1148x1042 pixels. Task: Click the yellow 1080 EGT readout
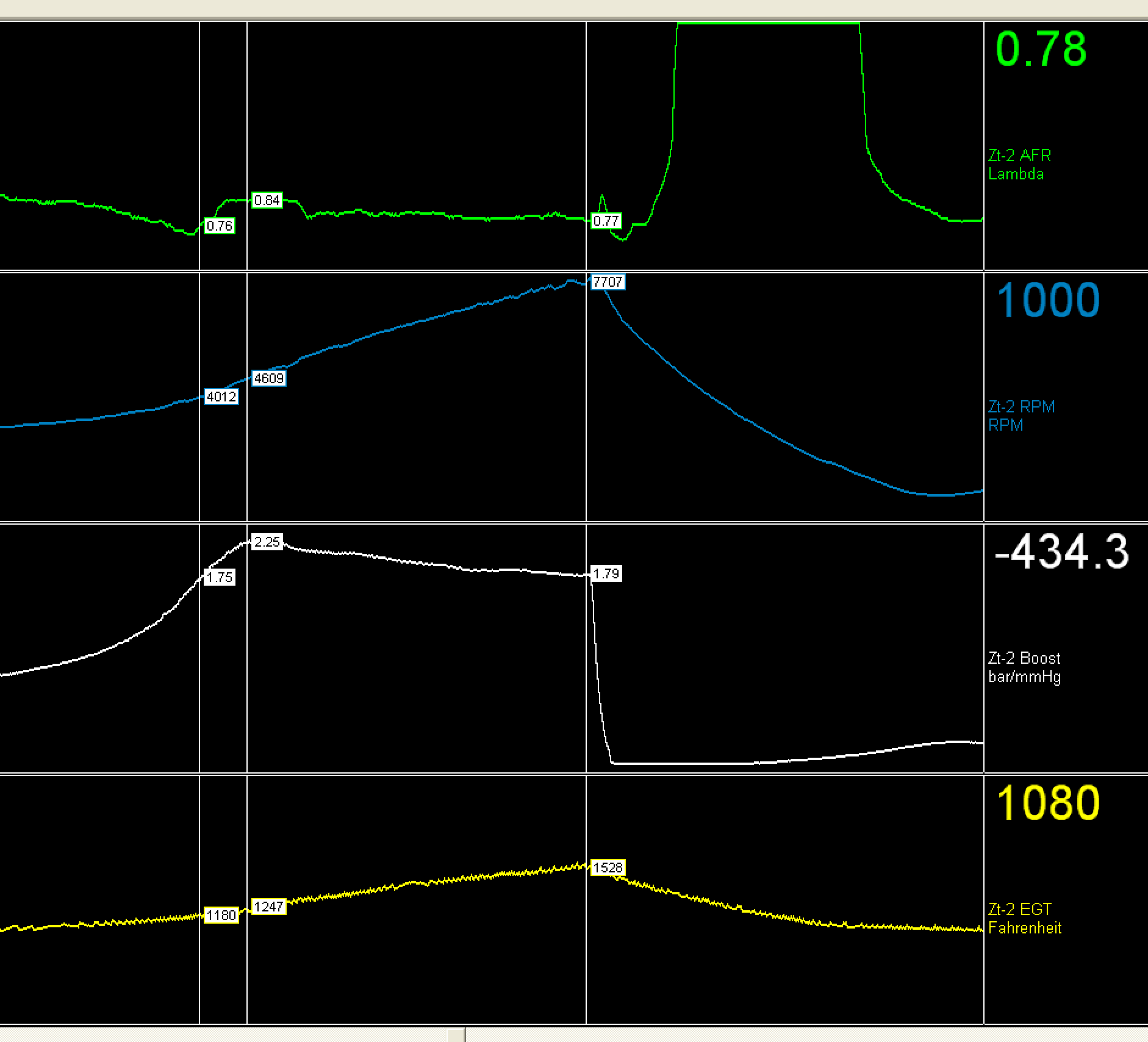[1047, 802]
